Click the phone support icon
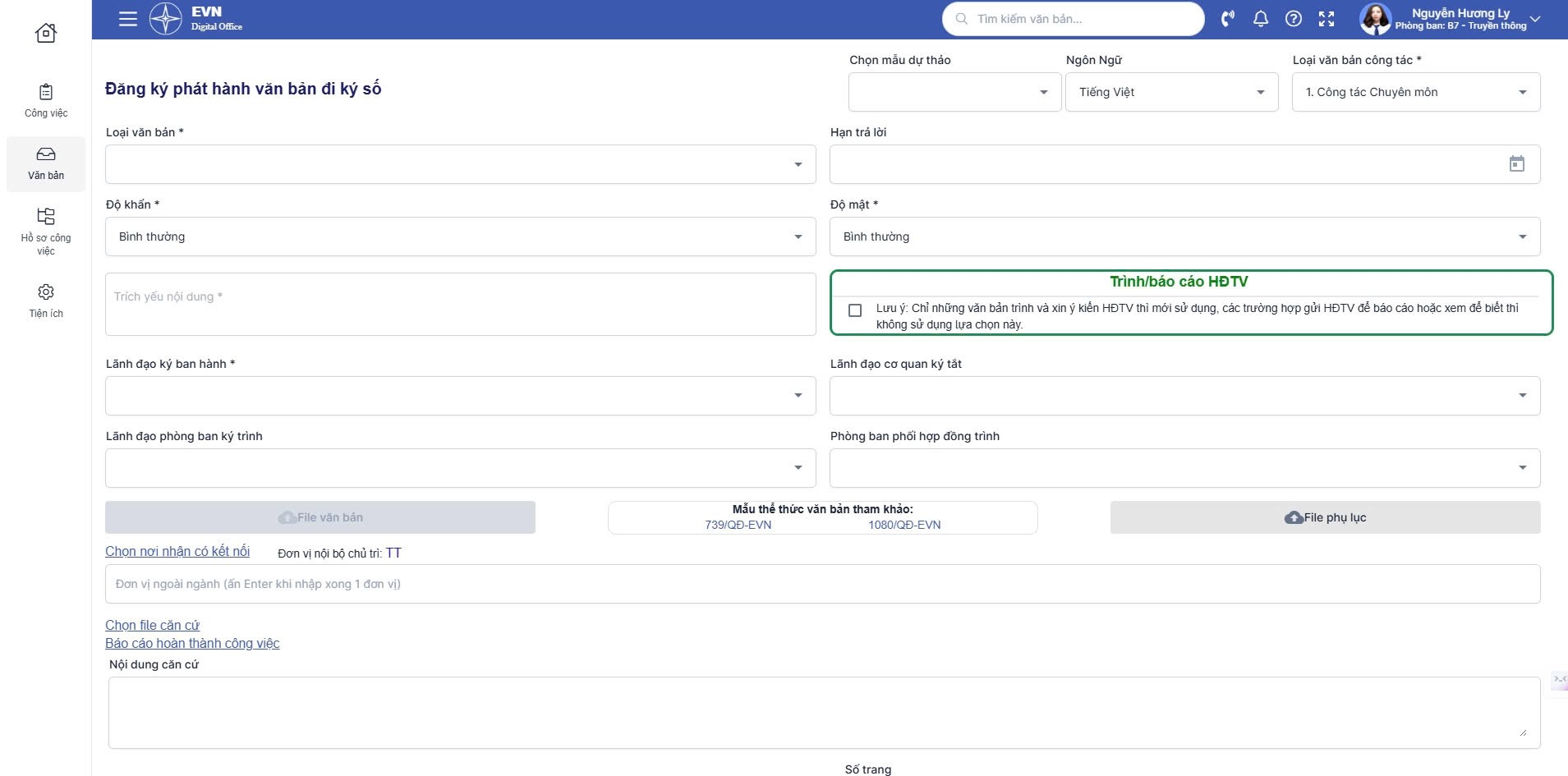Image resolution: width=1568 pixels, height=776 pixels. [1227, 19]
